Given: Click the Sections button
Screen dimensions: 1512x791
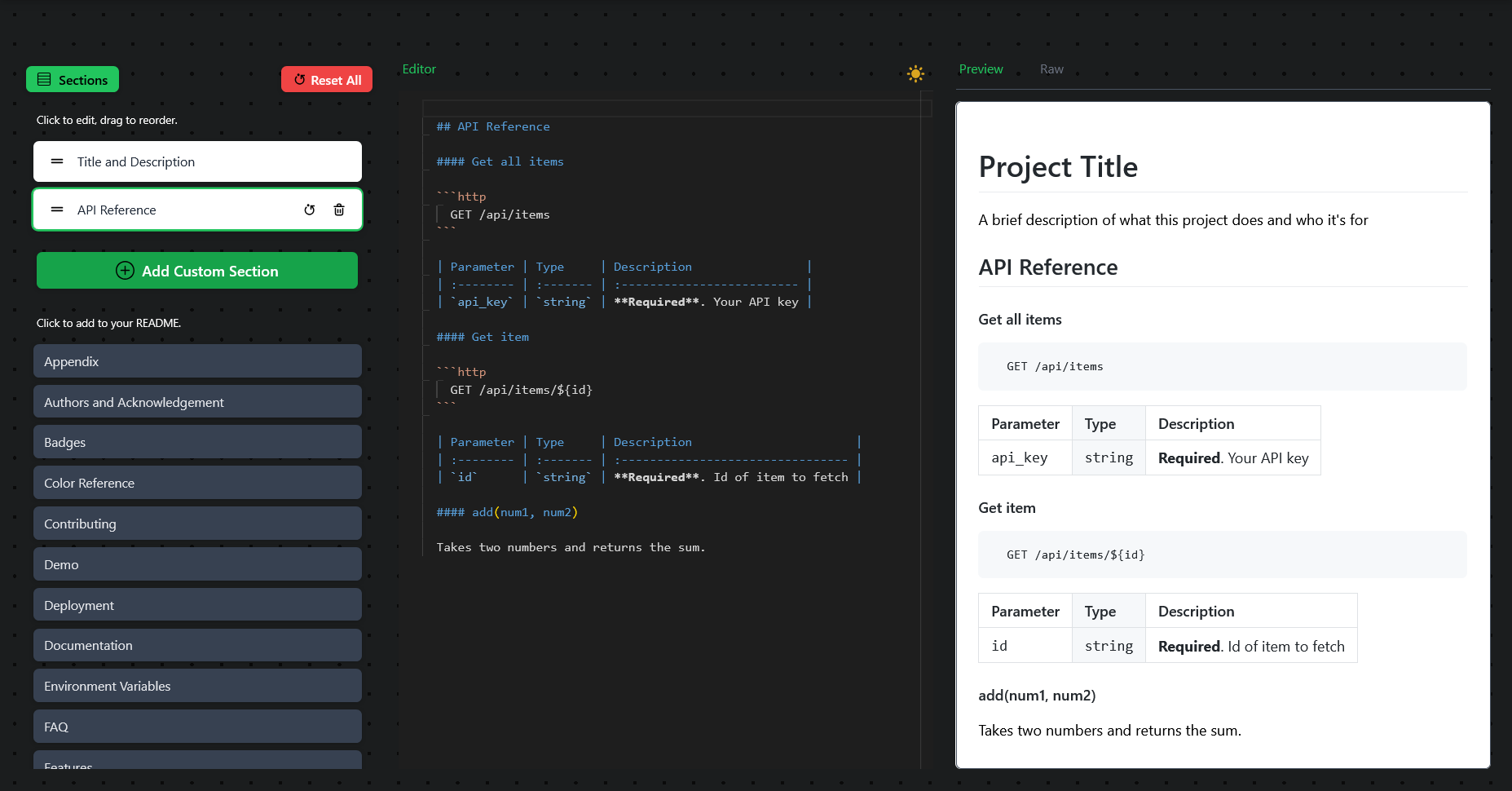Looking at the screenshot, I should (73, 79).
